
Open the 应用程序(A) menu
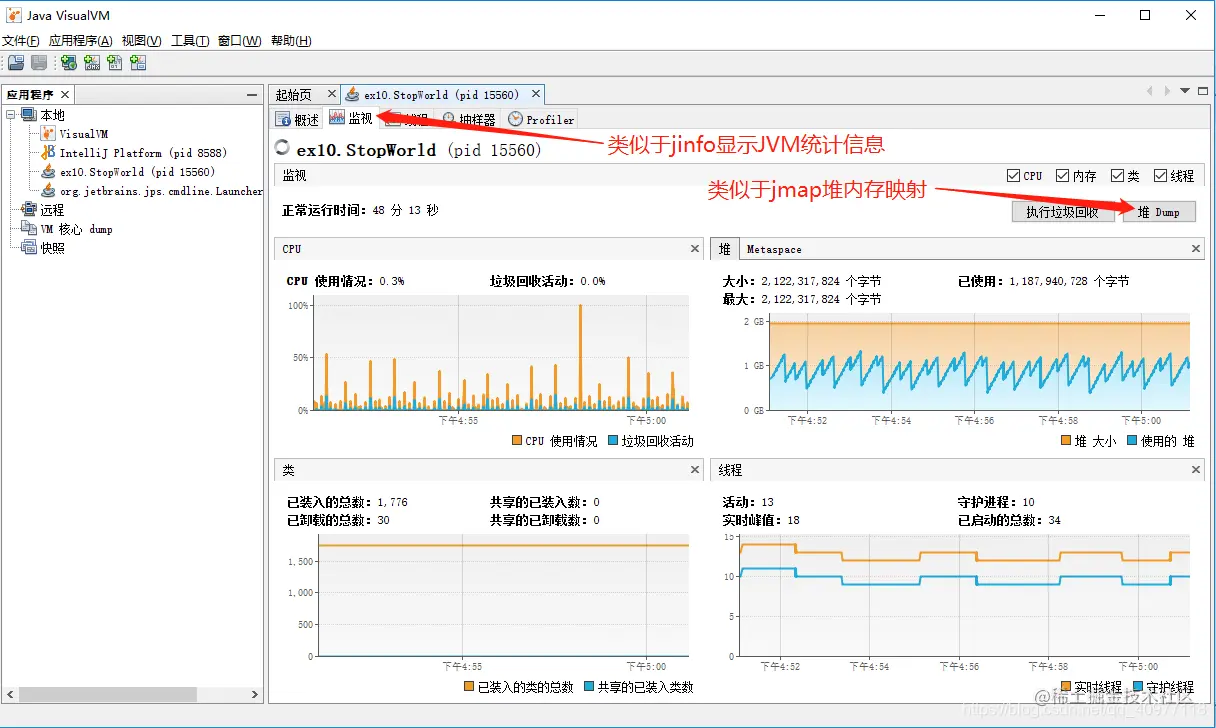[x=80, y=41]
